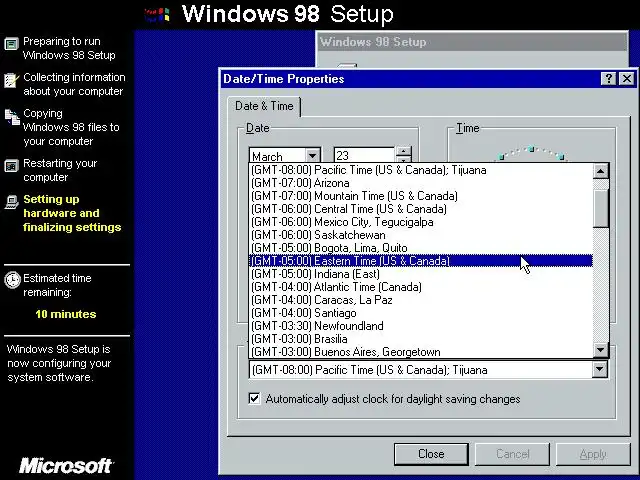The image size is (640, 480).
Task: Click the Microsoft logo
Action: pyautogui.click(x=66, y=466)
